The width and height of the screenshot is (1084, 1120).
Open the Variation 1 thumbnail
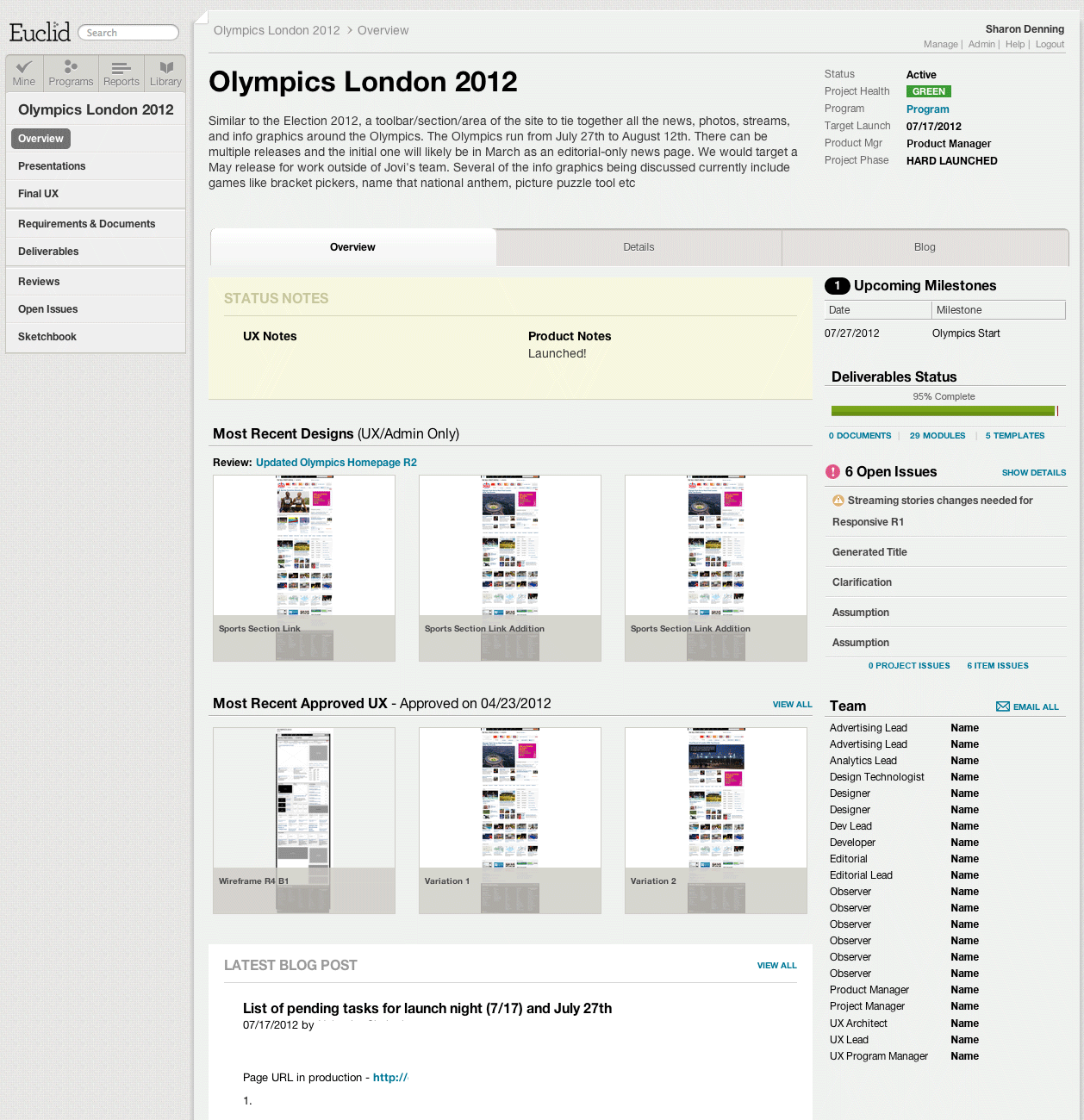tap(510, 821)
